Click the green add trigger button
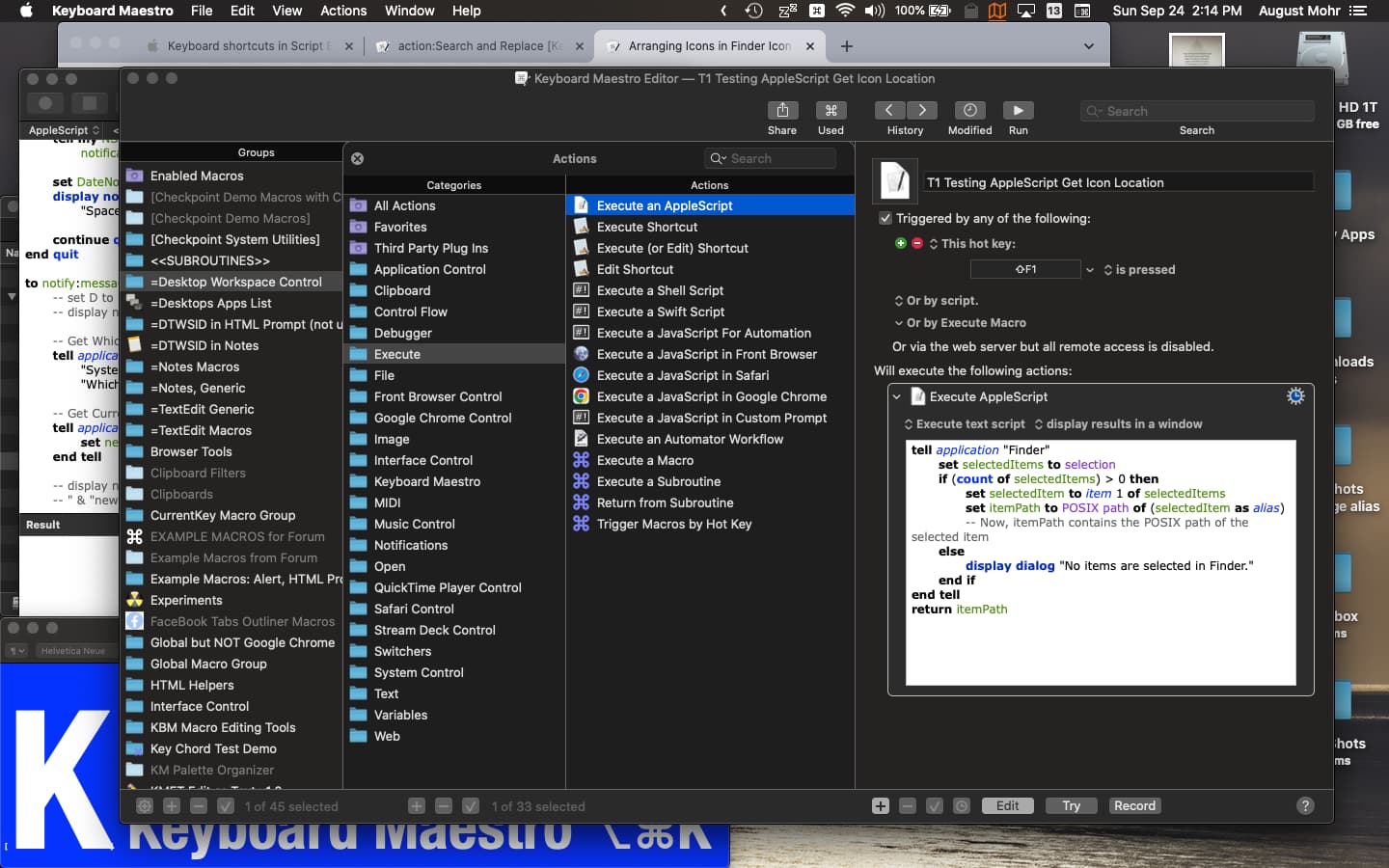The width and height of the screenshot is (1389, 868). point(900,244)
